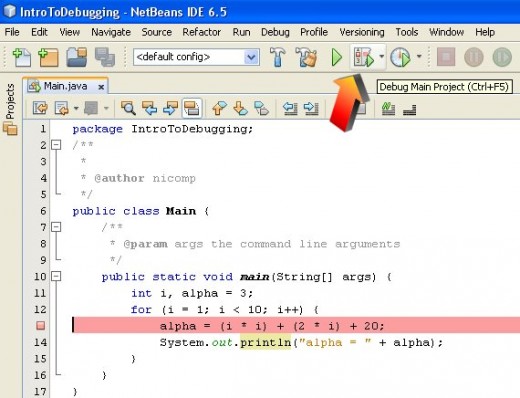Viewport: 520px width, 398px height.
Task: Toggle bookmark using editor toolbar icon
Action: click(x=261, y=108)
